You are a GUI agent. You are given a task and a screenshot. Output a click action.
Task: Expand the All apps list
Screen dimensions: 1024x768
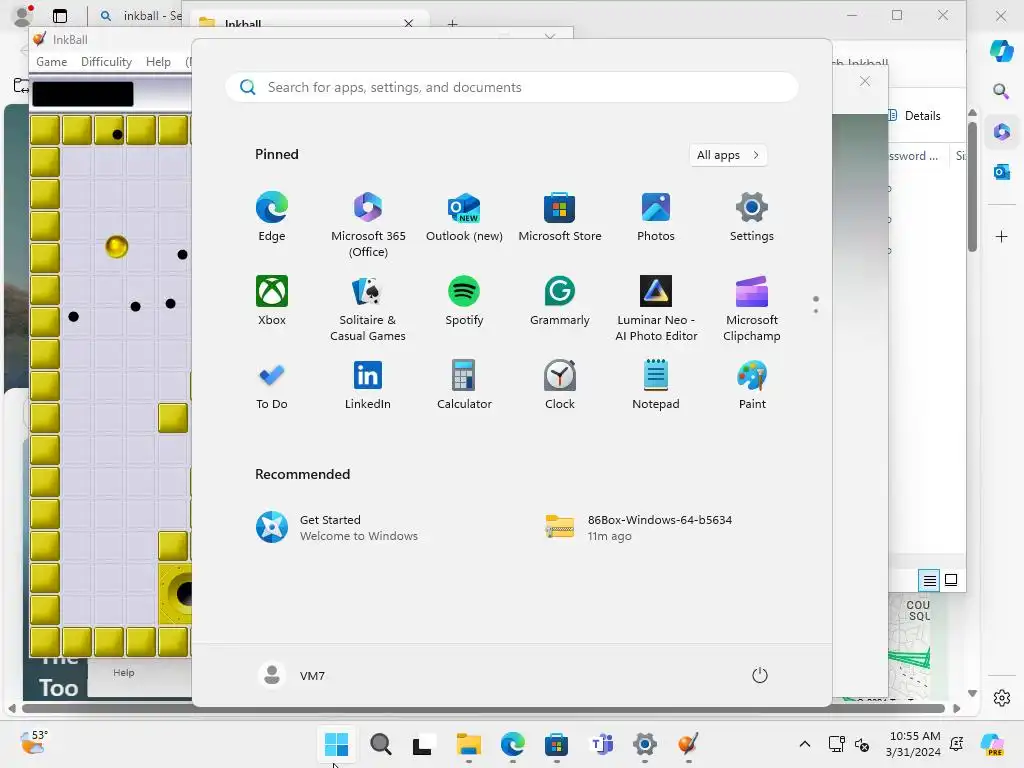tap(728, 155)
